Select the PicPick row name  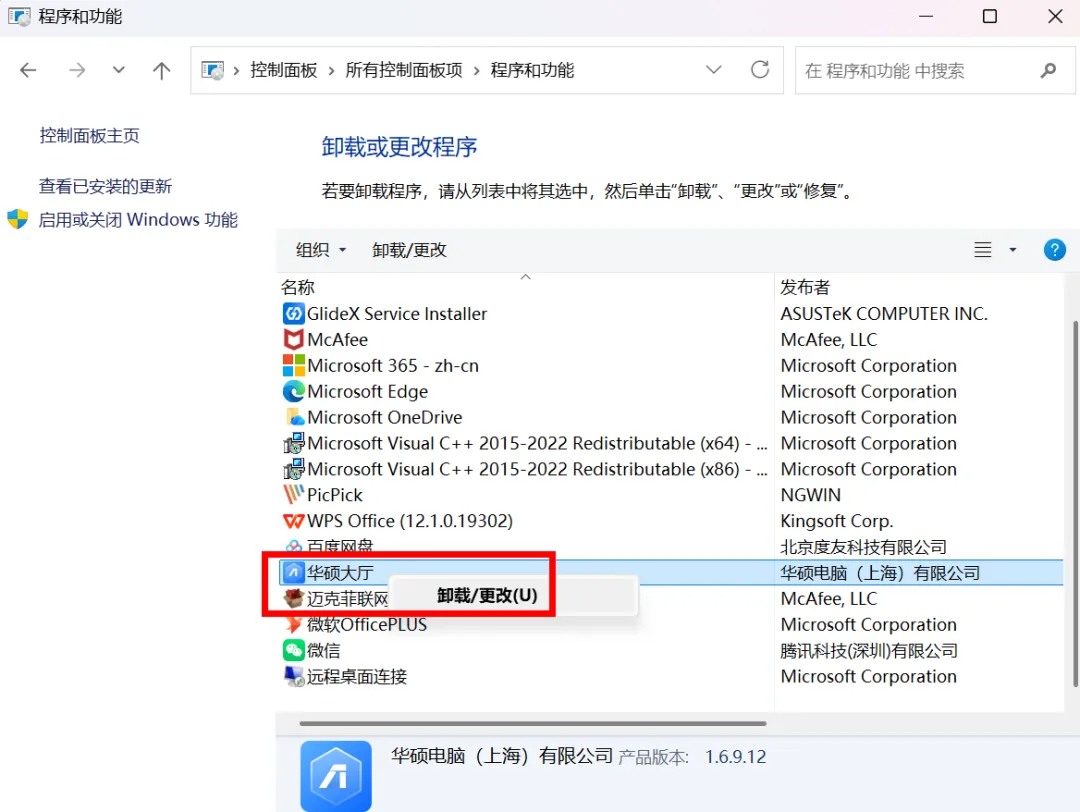[335, 495]
